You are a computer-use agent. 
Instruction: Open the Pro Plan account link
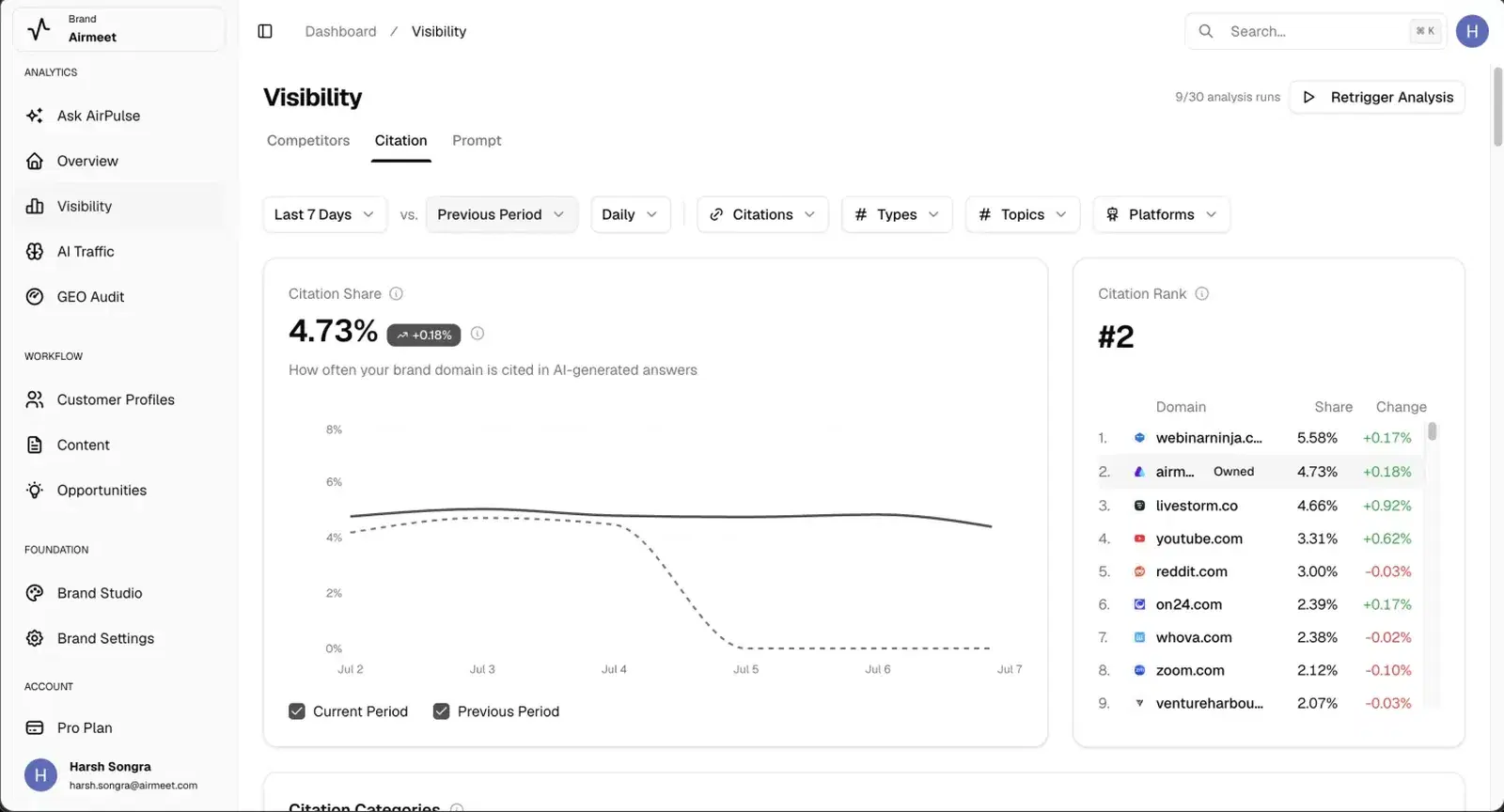tap(119, 727)
